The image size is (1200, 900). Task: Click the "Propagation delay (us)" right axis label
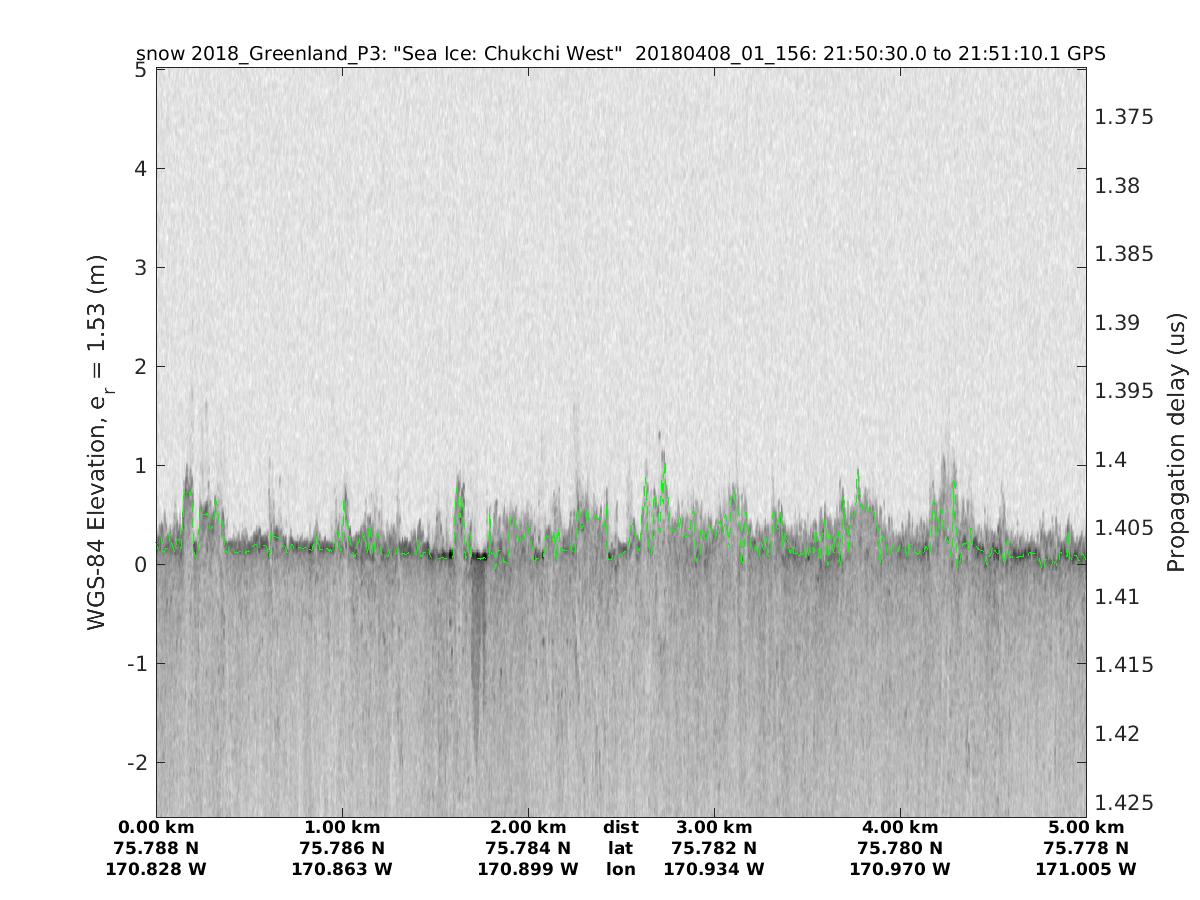coord(1176,442)
